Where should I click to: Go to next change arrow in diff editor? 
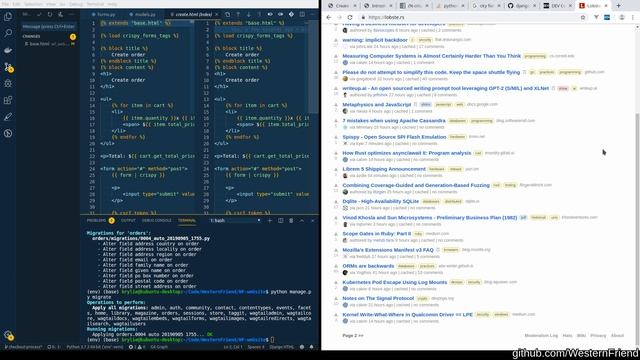coord(249,14)
